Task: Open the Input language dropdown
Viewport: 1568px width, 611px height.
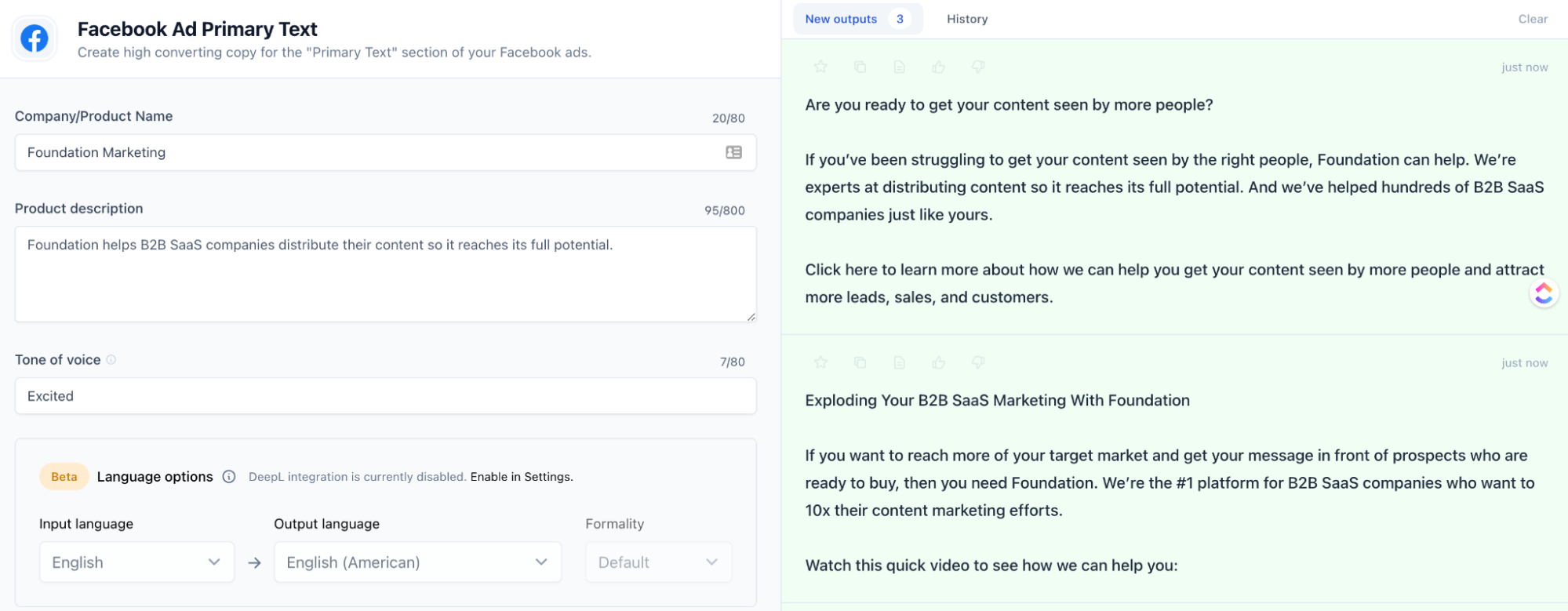Action: [x=136, y=562]
